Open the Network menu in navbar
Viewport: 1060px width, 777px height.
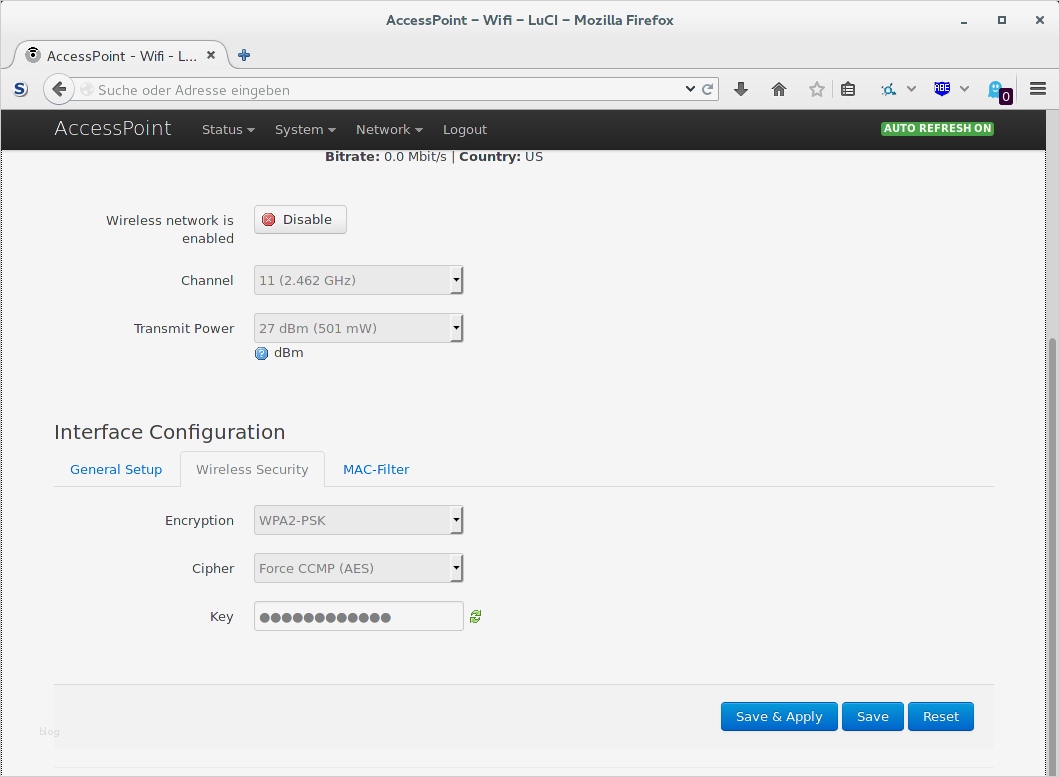388,129
